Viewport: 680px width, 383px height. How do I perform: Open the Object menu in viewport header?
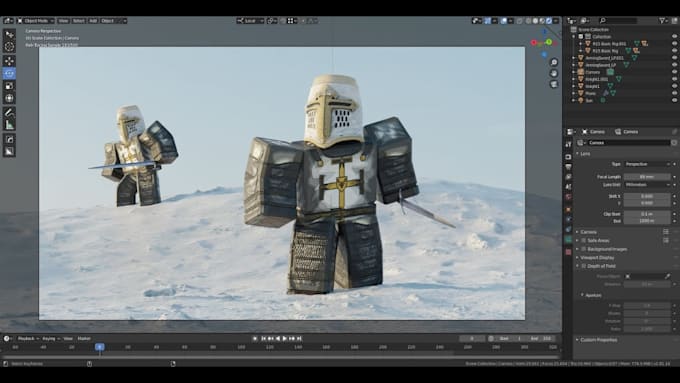point(107,20)
